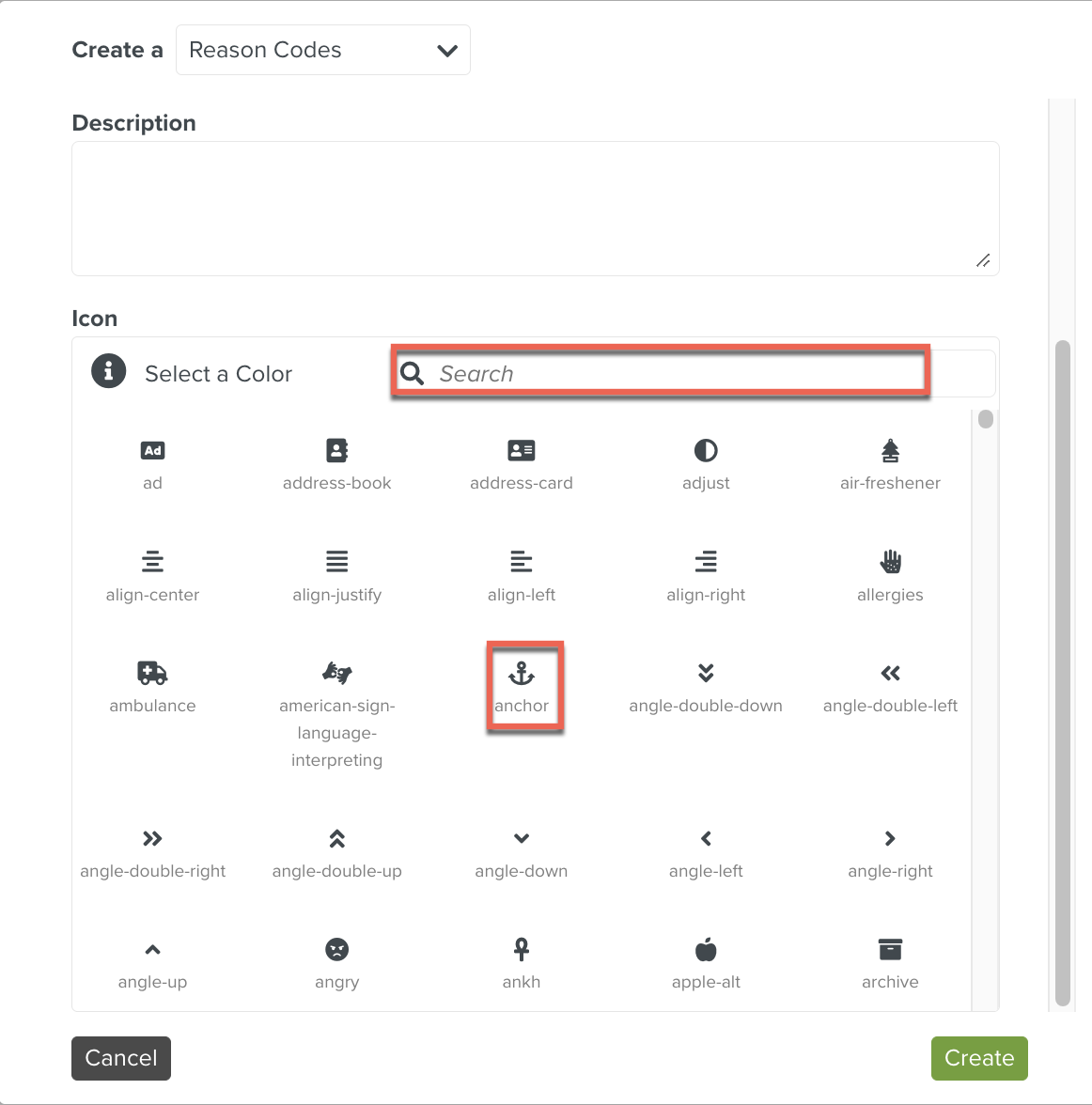Open the Select a Color picker
The height and width of the screenshot is (1105, 1092).
[218, 374]
